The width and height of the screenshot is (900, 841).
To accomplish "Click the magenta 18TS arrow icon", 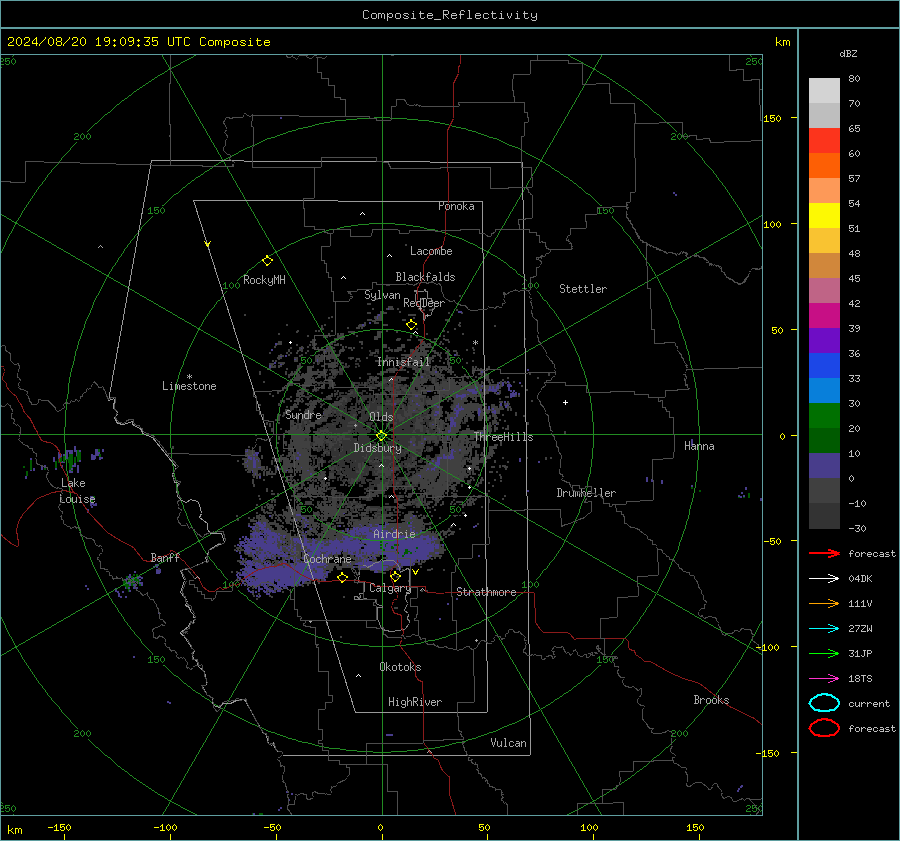I will click(824, 679).
